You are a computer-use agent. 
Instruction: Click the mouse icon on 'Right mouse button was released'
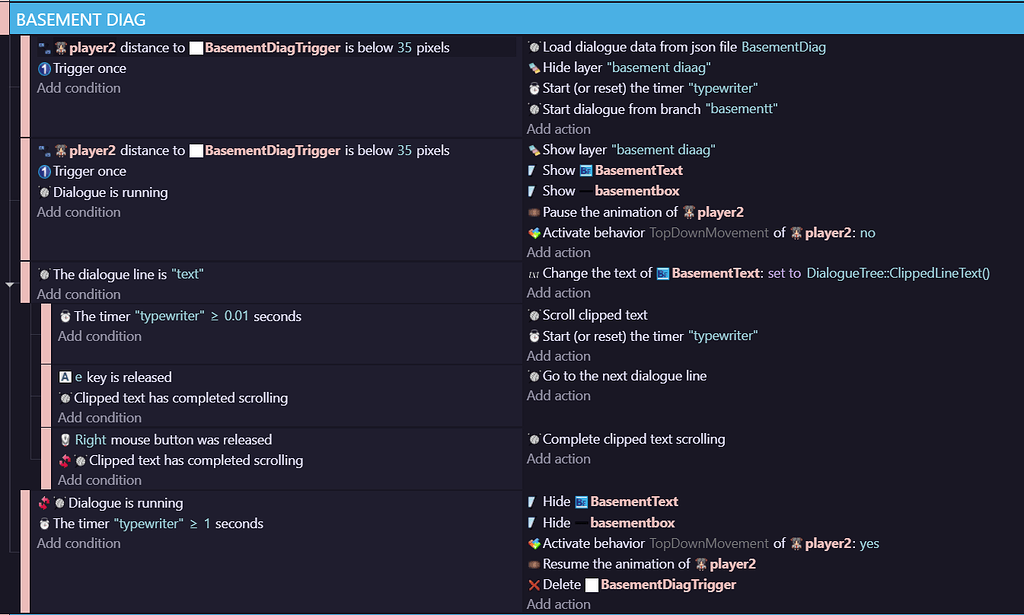pos(64,439)
